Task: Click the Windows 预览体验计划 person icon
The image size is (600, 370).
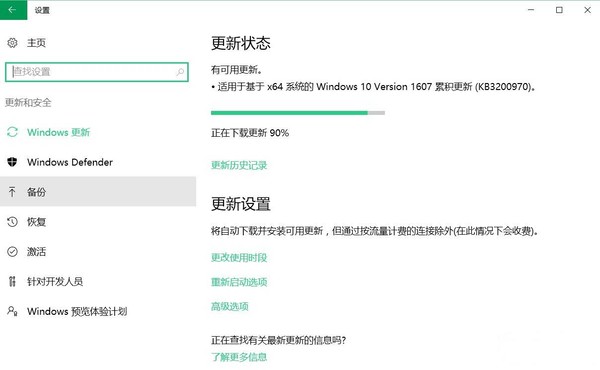Action: coord(12,311)
